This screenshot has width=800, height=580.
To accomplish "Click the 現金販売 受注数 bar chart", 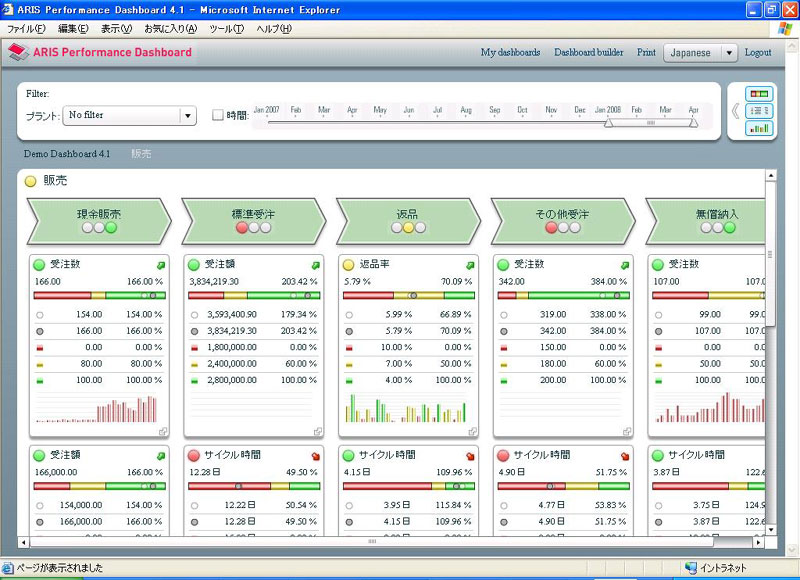I will 96,408.
